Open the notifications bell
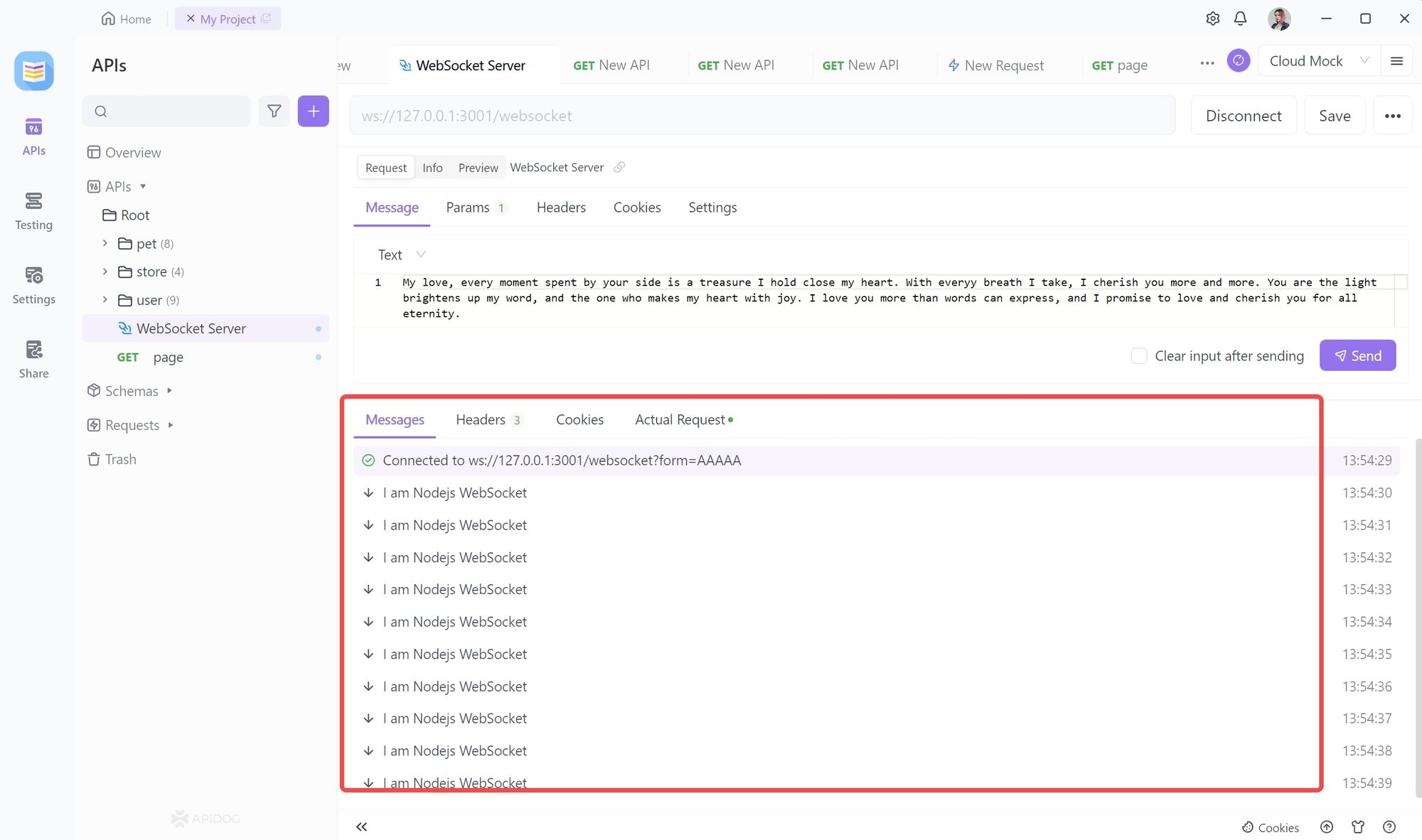 [x=1240, y=18]
